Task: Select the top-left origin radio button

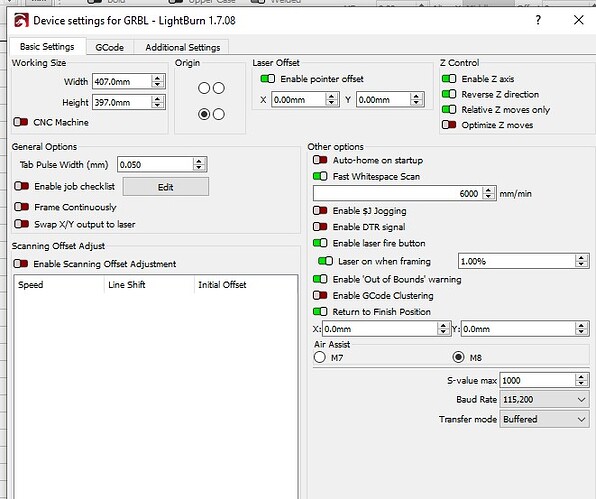Action: (204, 88)
